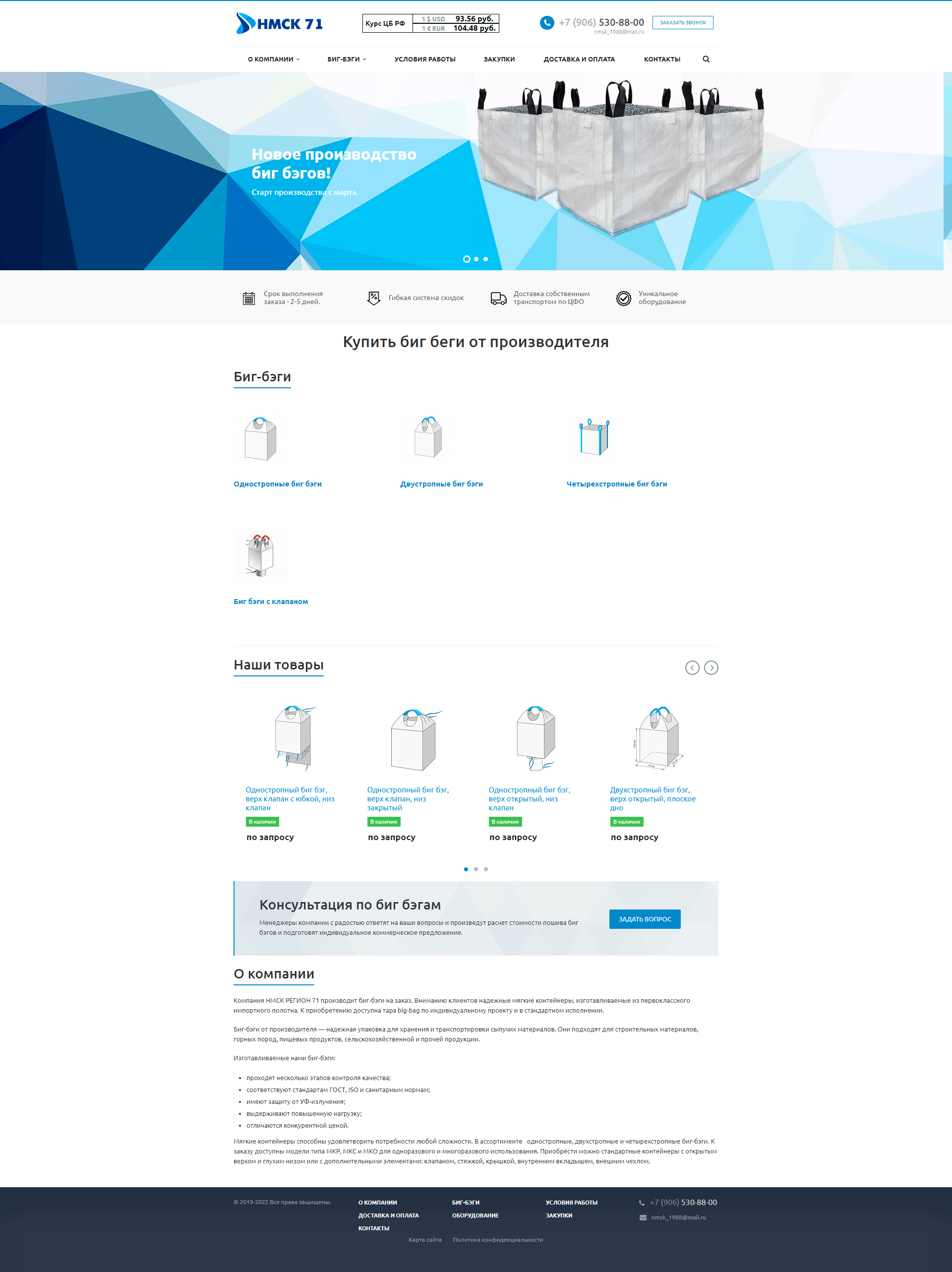Select first products carousel page dot

click(466, 869)
